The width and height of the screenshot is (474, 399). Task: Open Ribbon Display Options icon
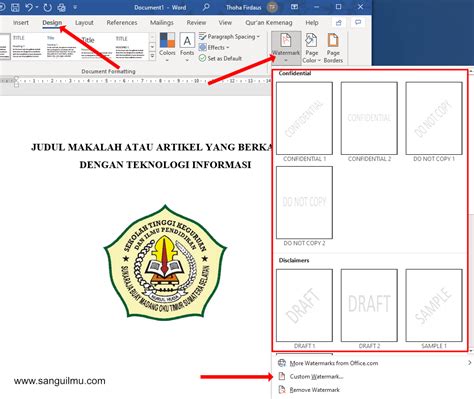(294, 7)
